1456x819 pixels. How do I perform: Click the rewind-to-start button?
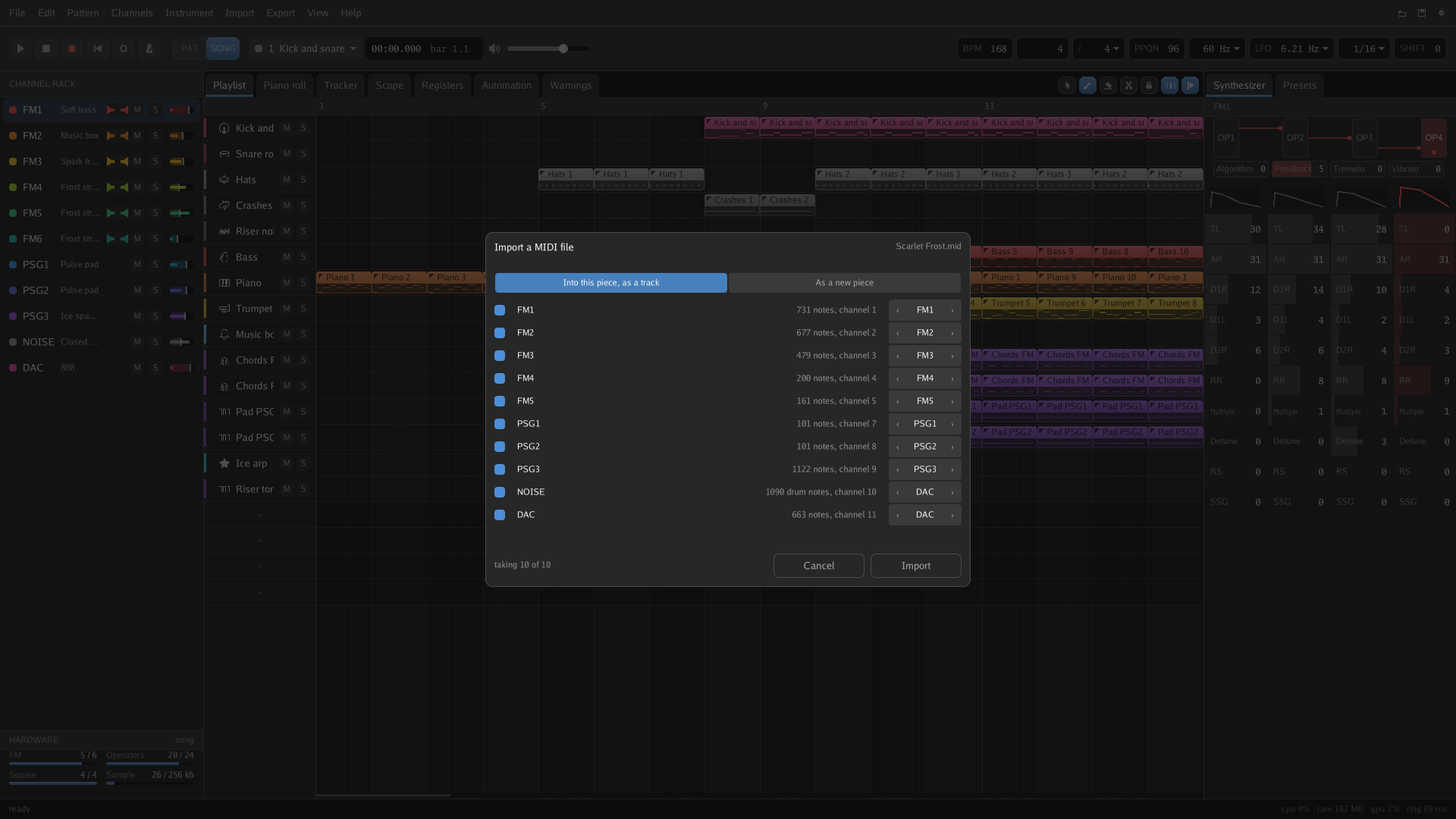pos(98,49)
